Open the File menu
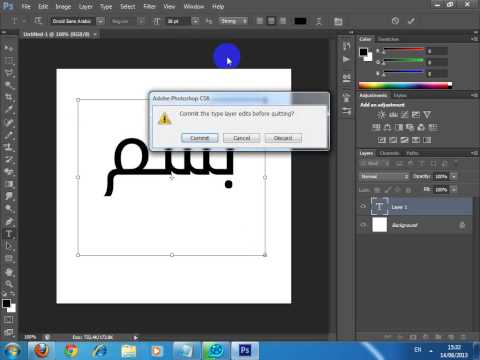480x360 pixels. point(26,6)
